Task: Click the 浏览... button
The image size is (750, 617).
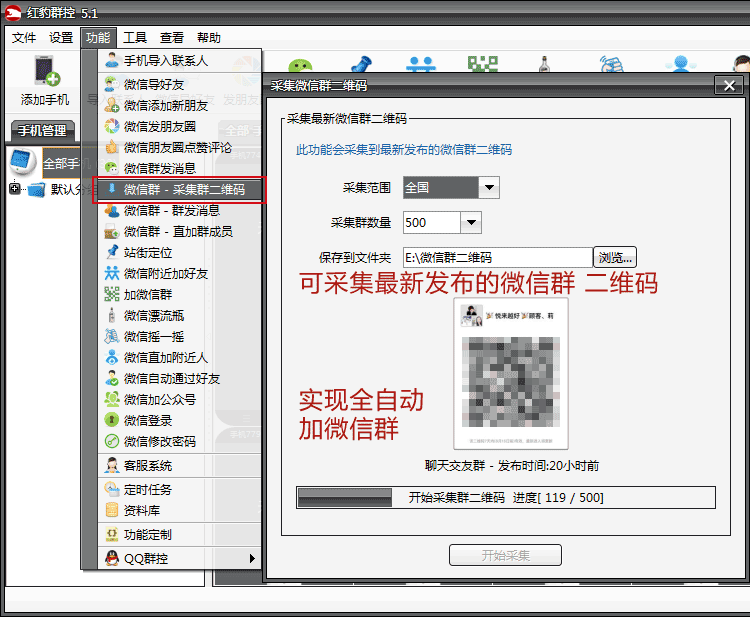Action: tap(615, 258)
